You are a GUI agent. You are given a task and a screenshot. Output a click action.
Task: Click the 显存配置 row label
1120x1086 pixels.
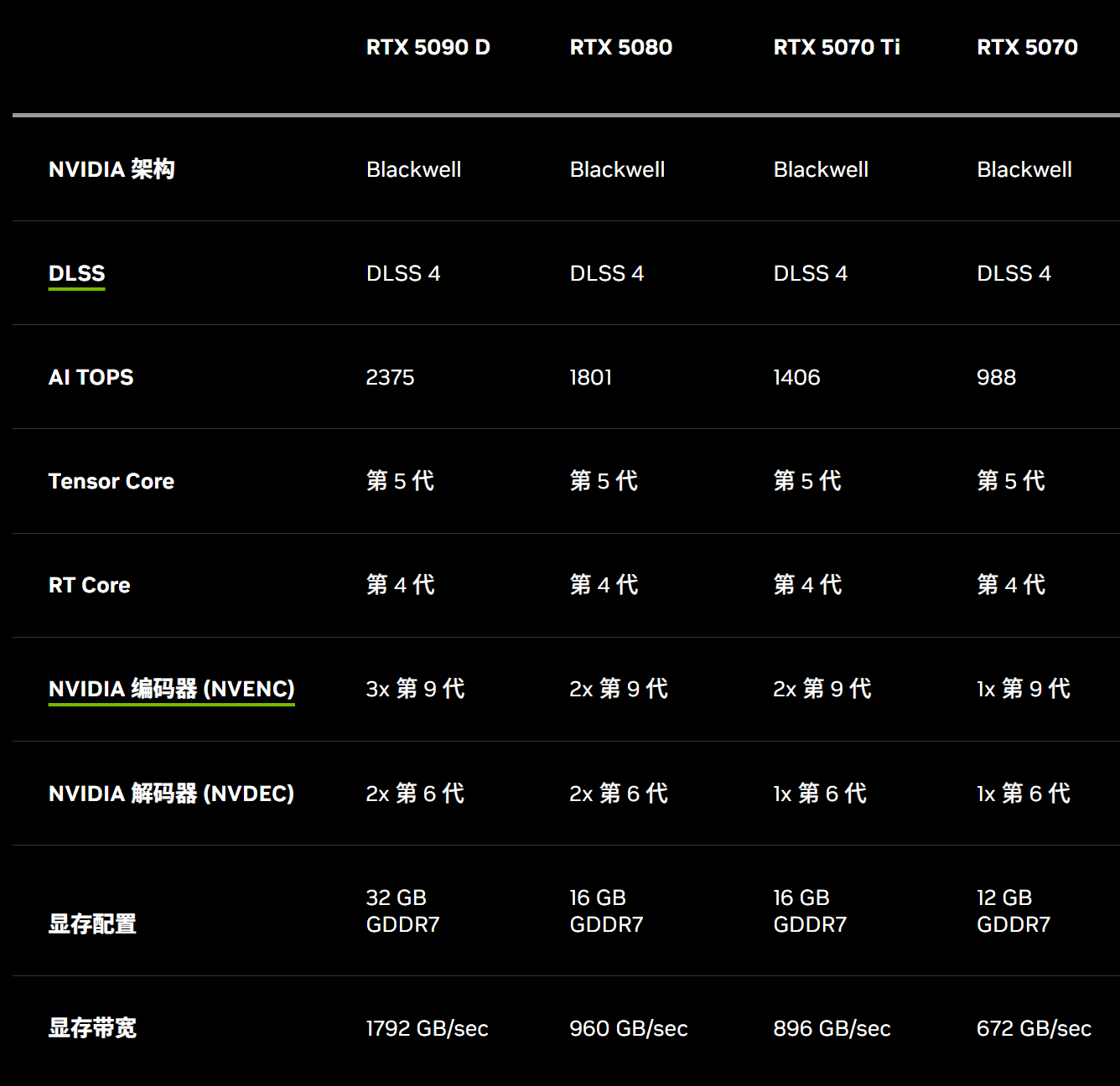coord(92,923)
